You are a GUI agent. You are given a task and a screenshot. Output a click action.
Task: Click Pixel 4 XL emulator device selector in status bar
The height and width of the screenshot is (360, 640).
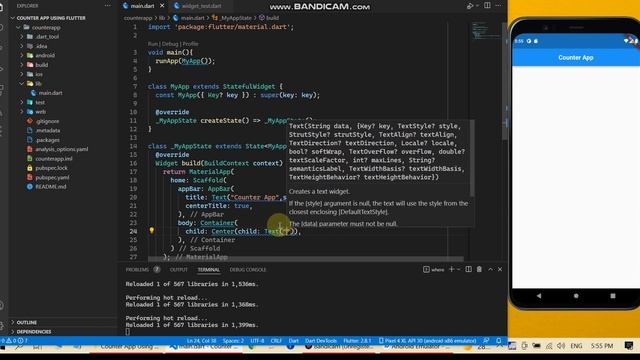[427, 340]
